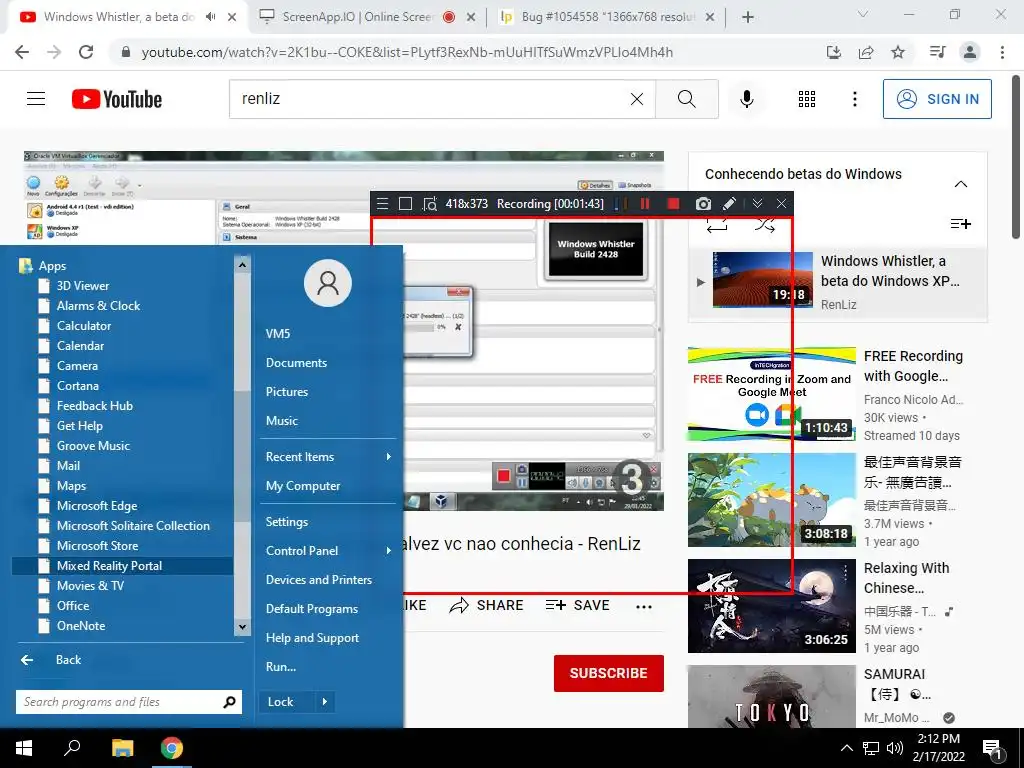Open Microsoft Edge from Apps list

coord(97,505)
